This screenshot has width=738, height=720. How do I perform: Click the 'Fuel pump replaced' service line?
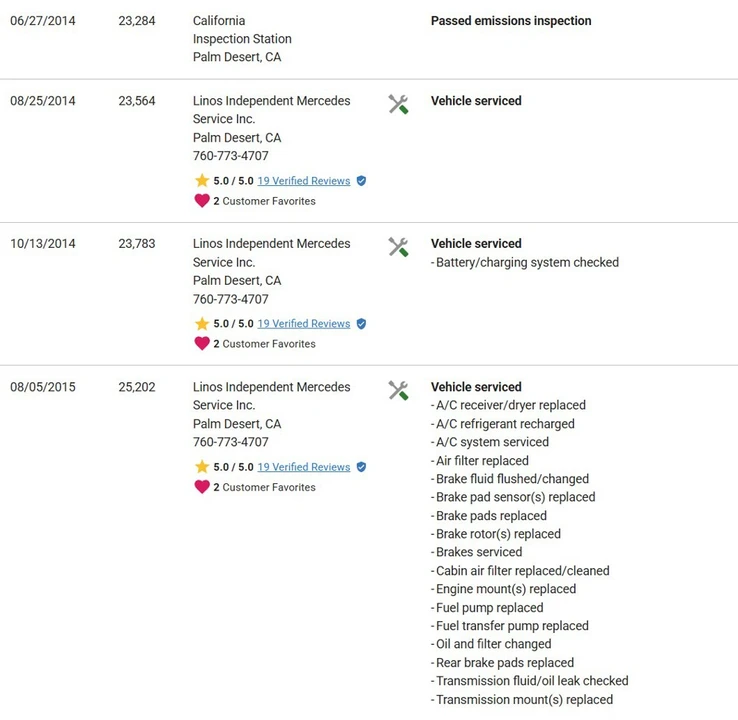click(x=487, y=608)
